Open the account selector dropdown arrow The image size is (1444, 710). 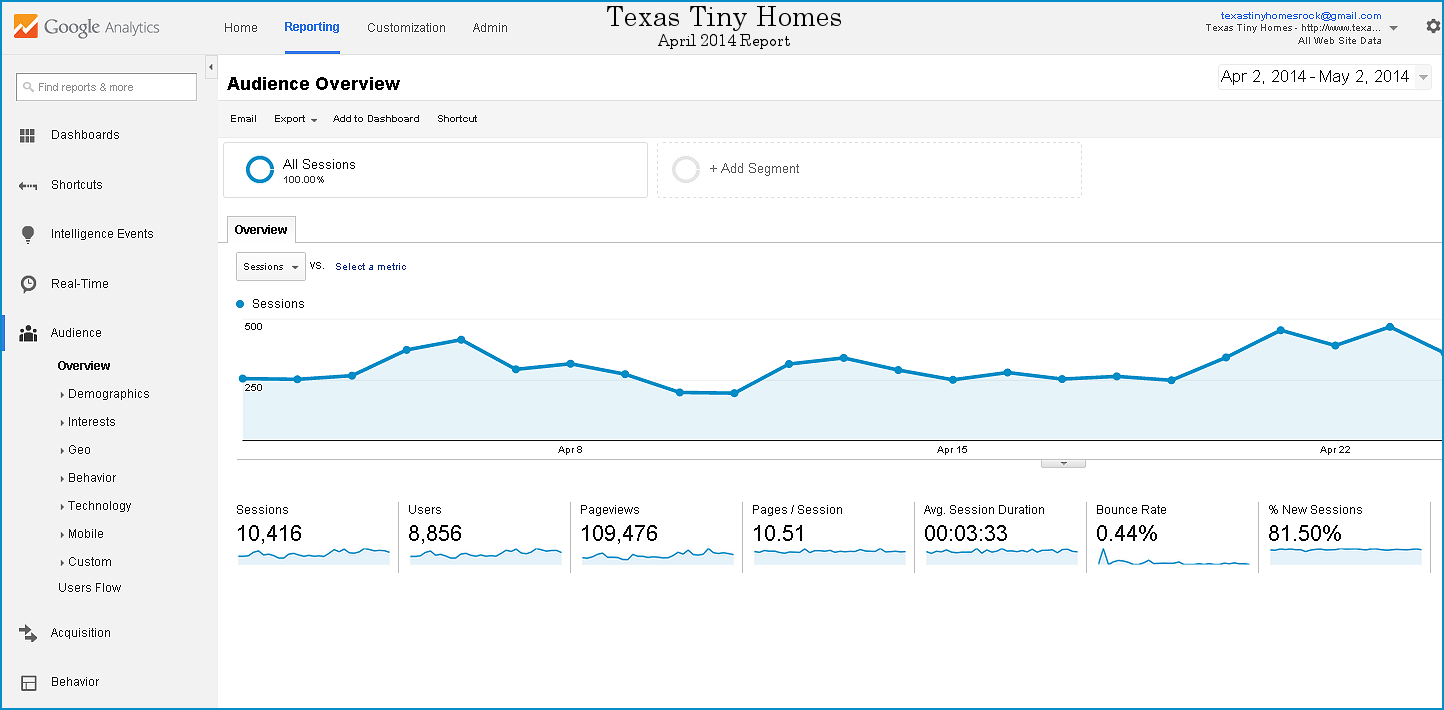click(x=1394, y=28)
